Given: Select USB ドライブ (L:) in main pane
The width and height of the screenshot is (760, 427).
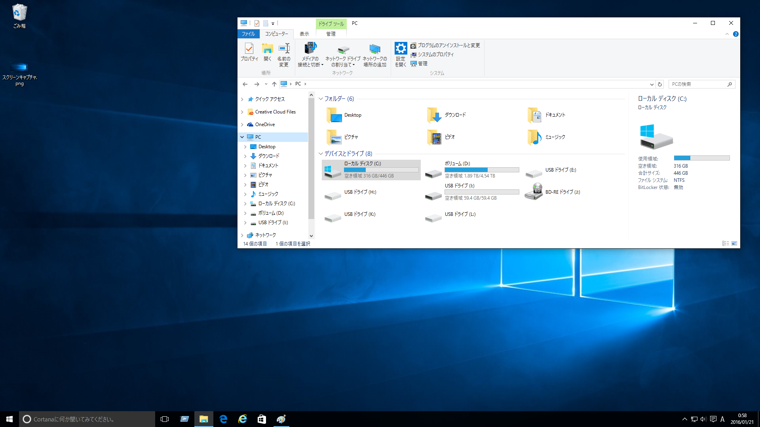Looking at the screenshot, I should pyautogui.click(x=450, y=215).
